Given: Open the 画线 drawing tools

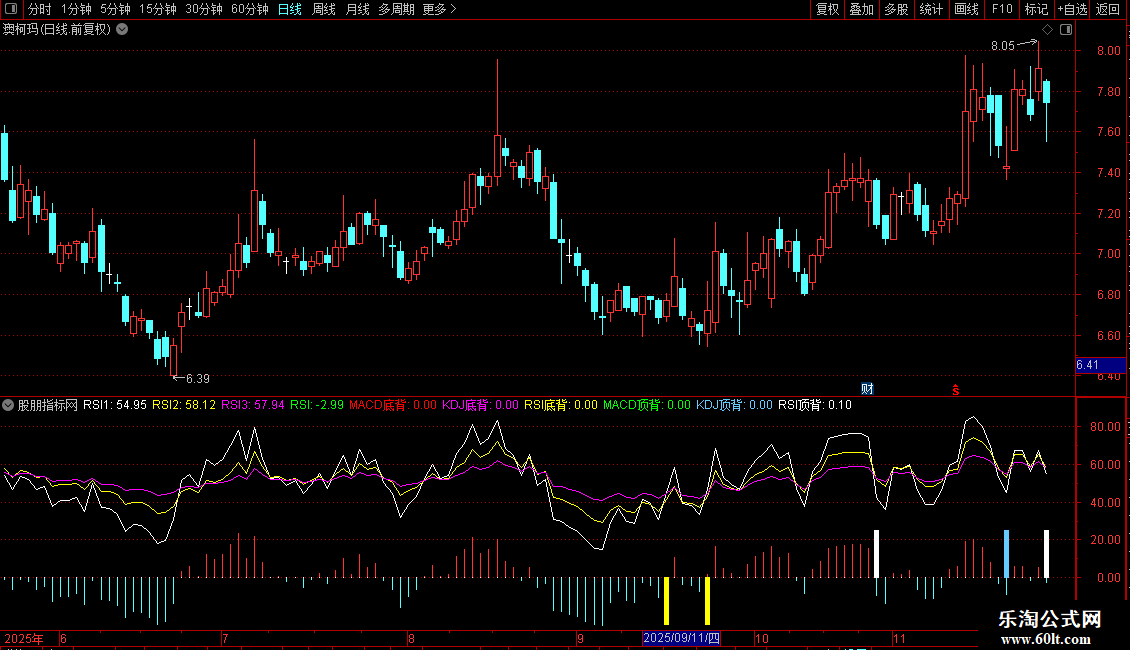Looking at the screenshot, I should tap(966, 9).
